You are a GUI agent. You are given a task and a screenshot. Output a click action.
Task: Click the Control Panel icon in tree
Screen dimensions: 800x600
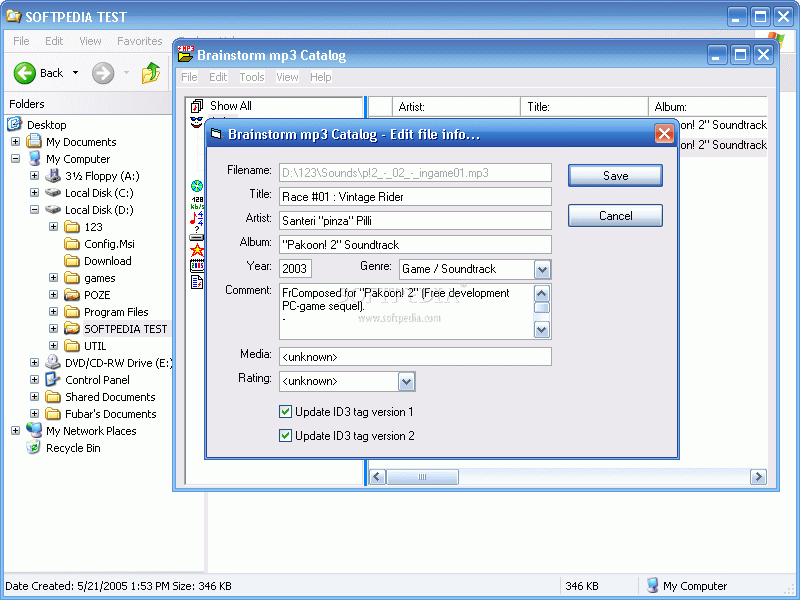click(53, 380)
